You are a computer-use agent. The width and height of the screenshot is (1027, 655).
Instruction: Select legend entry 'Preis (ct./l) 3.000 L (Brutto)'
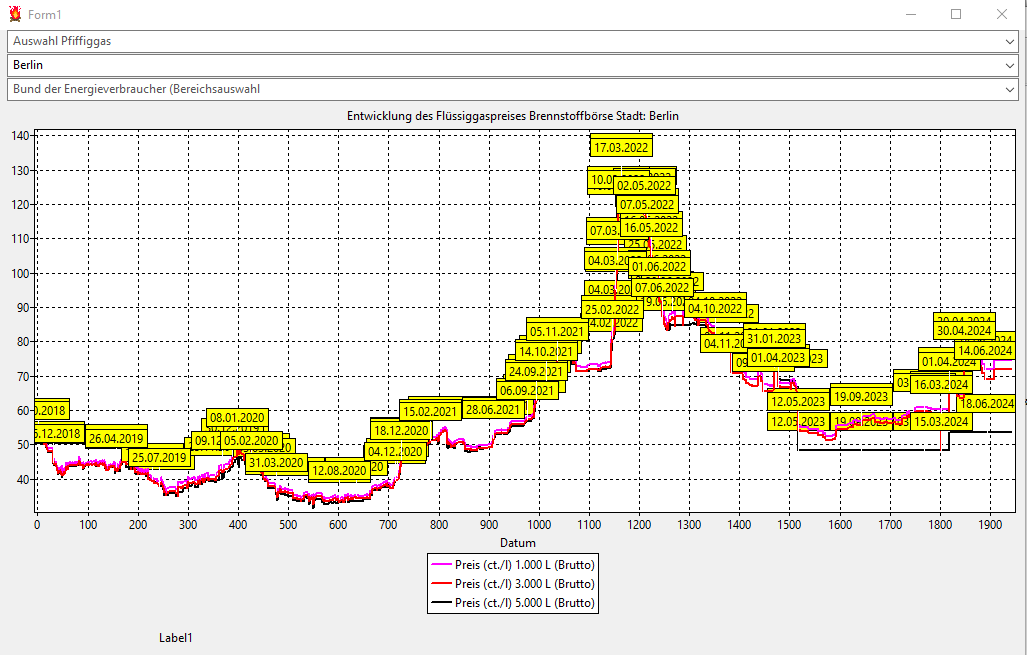coord(525,584)
